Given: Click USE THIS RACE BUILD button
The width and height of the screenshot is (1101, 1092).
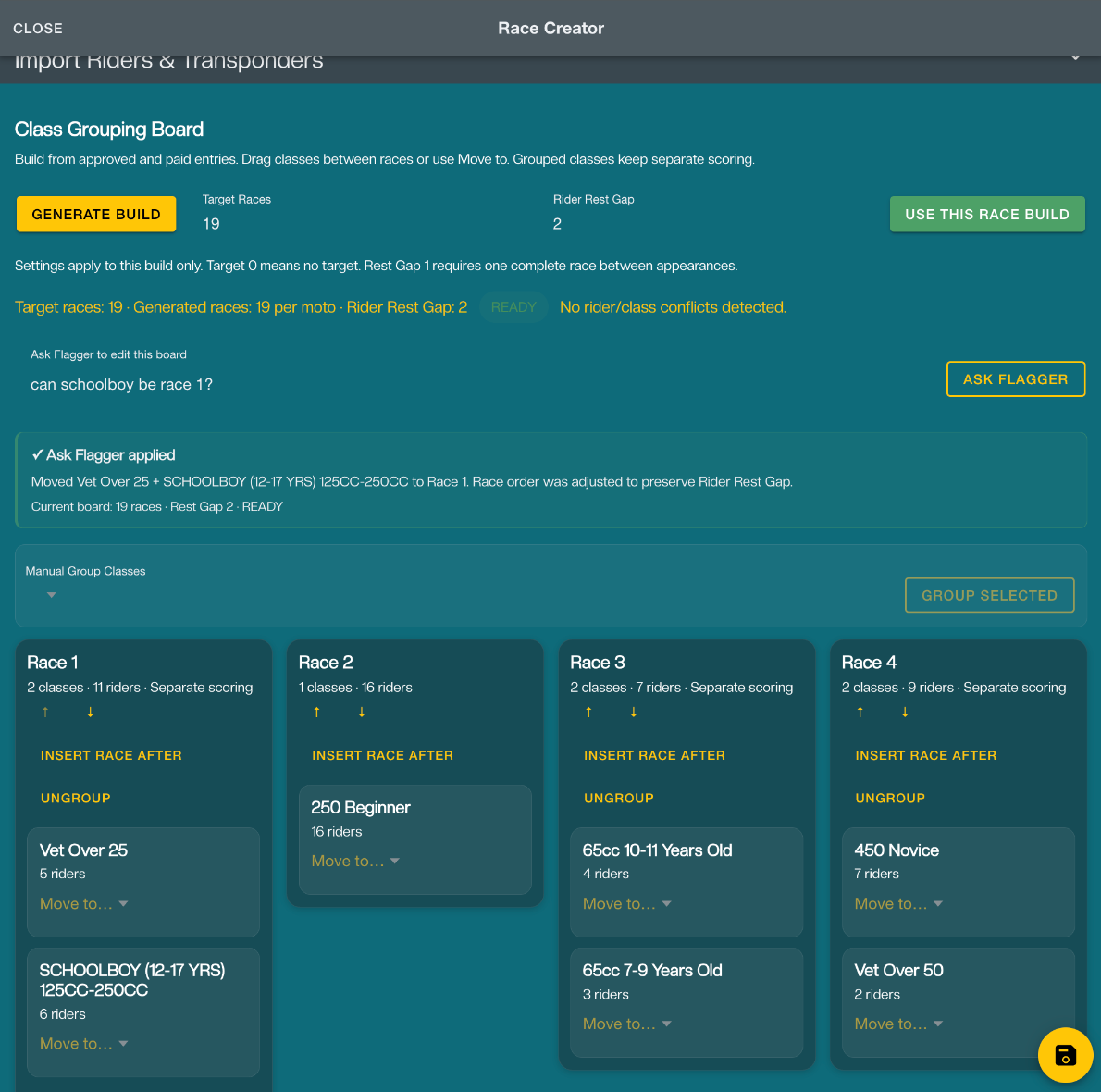Looking at the screenshot, I should 986,214.
